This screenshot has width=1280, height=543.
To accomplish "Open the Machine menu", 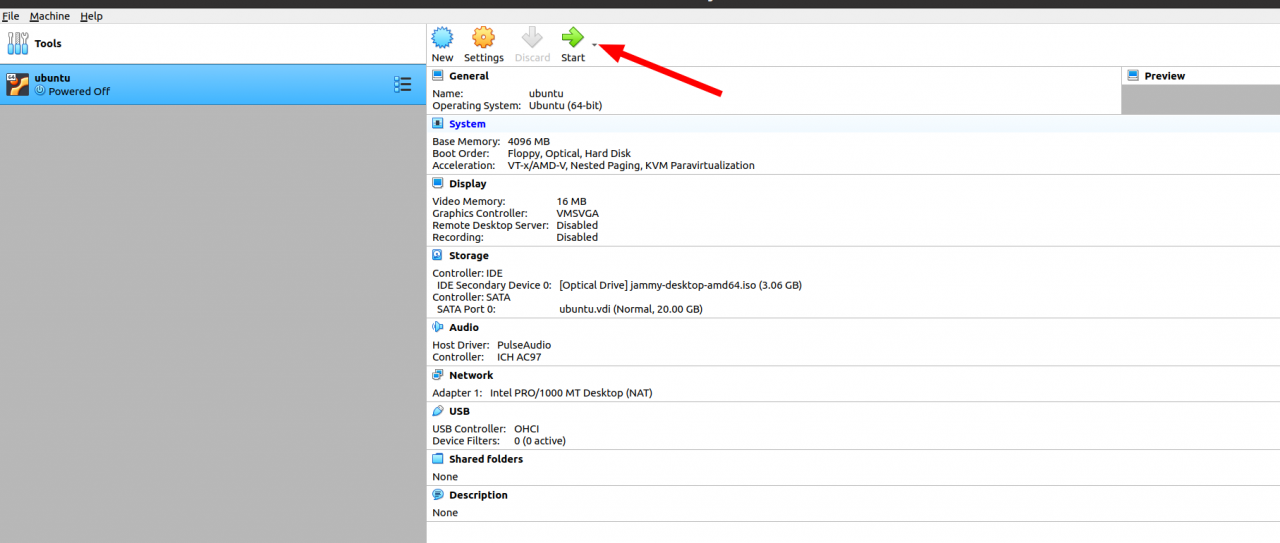I will (x=50, y=16).
